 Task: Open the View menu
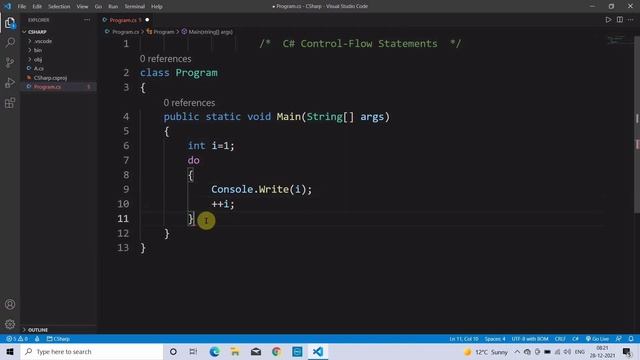coord(82,7)
